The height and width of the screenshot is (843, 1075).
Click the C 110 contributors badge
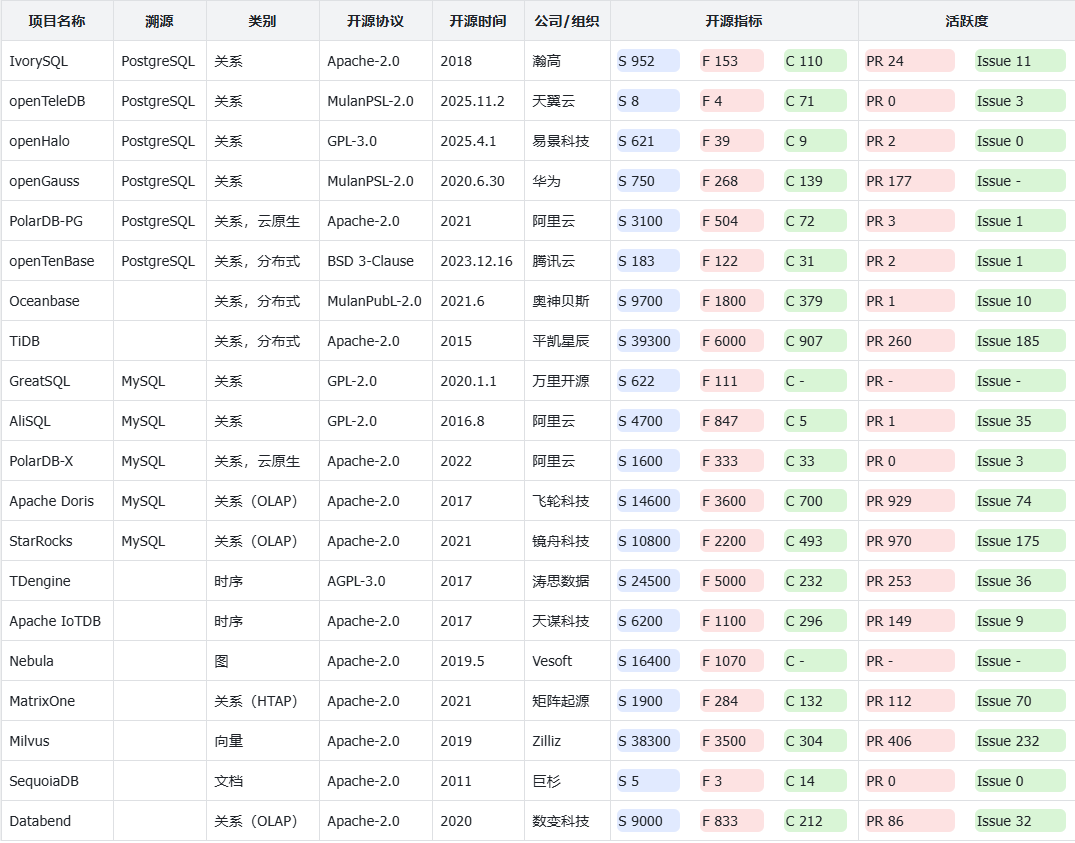pos(815,61)
